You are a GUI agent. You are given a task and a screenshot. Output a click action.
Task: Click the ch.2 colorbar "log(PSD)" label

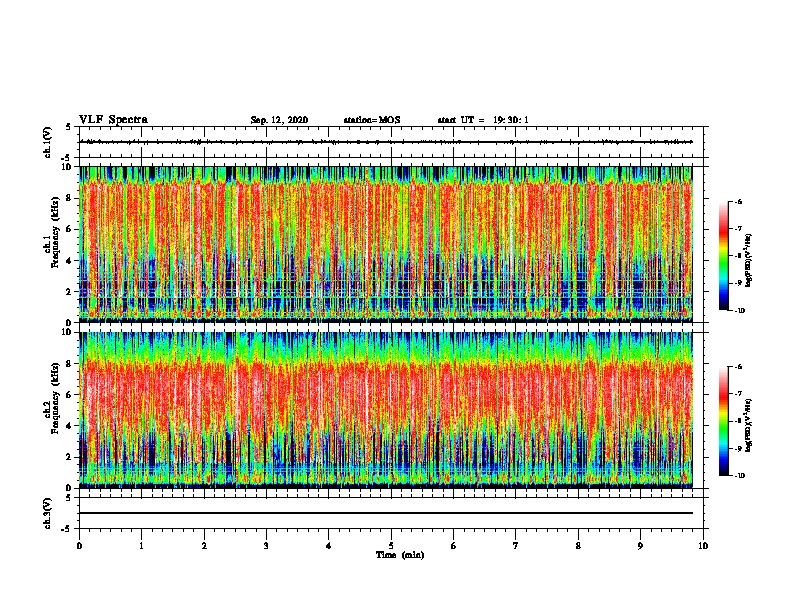pos(749,425)
